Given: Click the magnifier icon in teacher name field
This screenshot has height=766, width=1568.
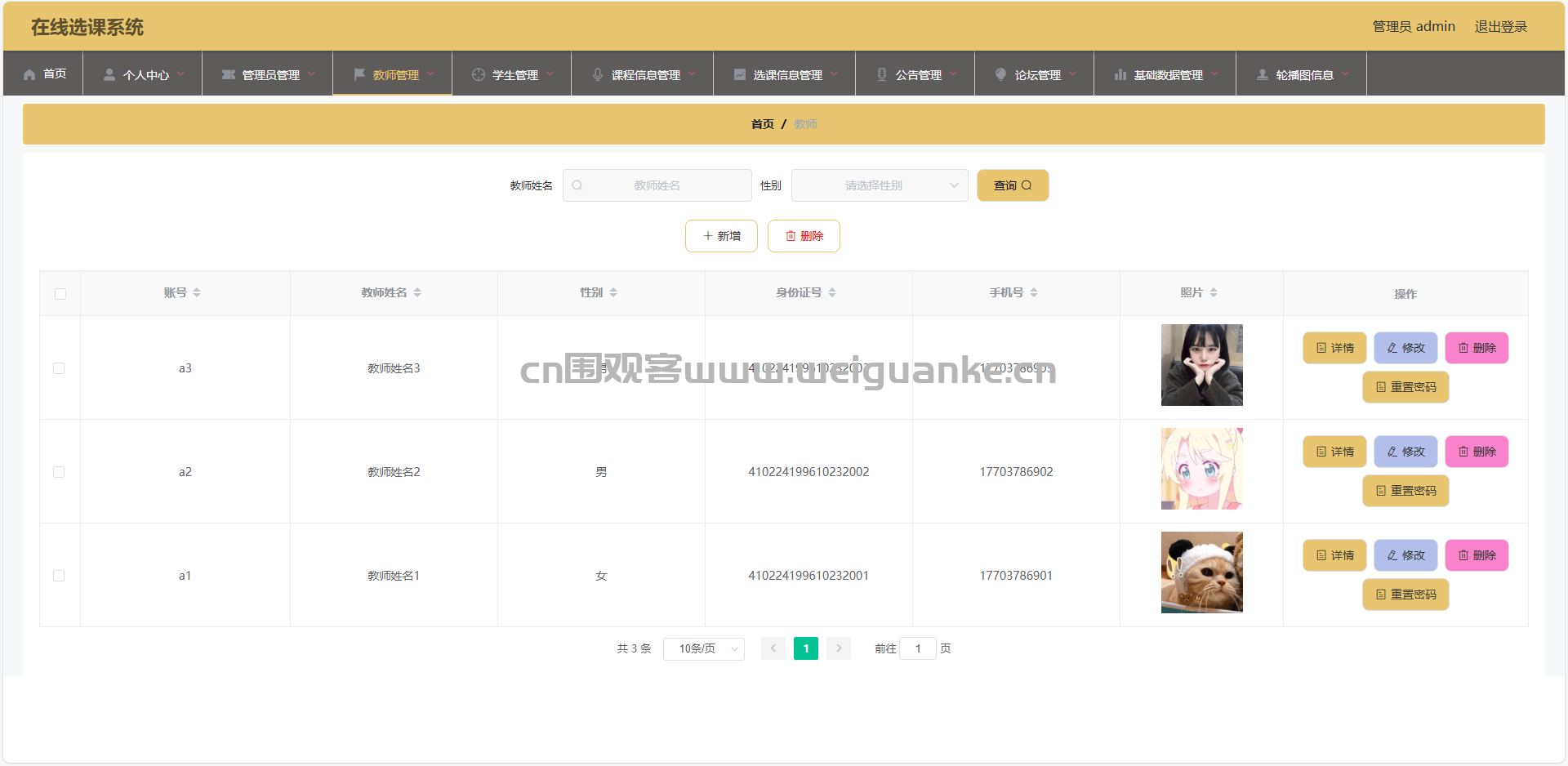Looking at the screenshot, I should tap(577, 185).
